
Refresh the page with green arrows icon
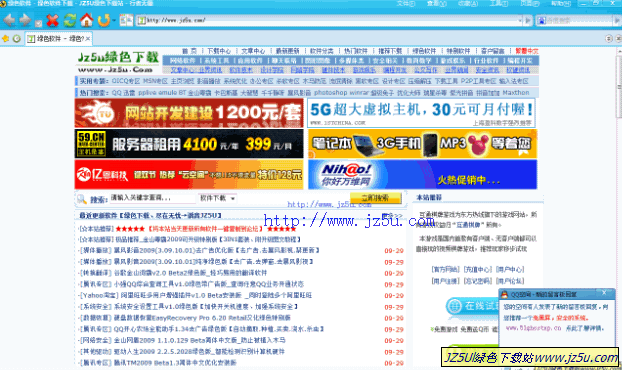(x=70, y=20)
